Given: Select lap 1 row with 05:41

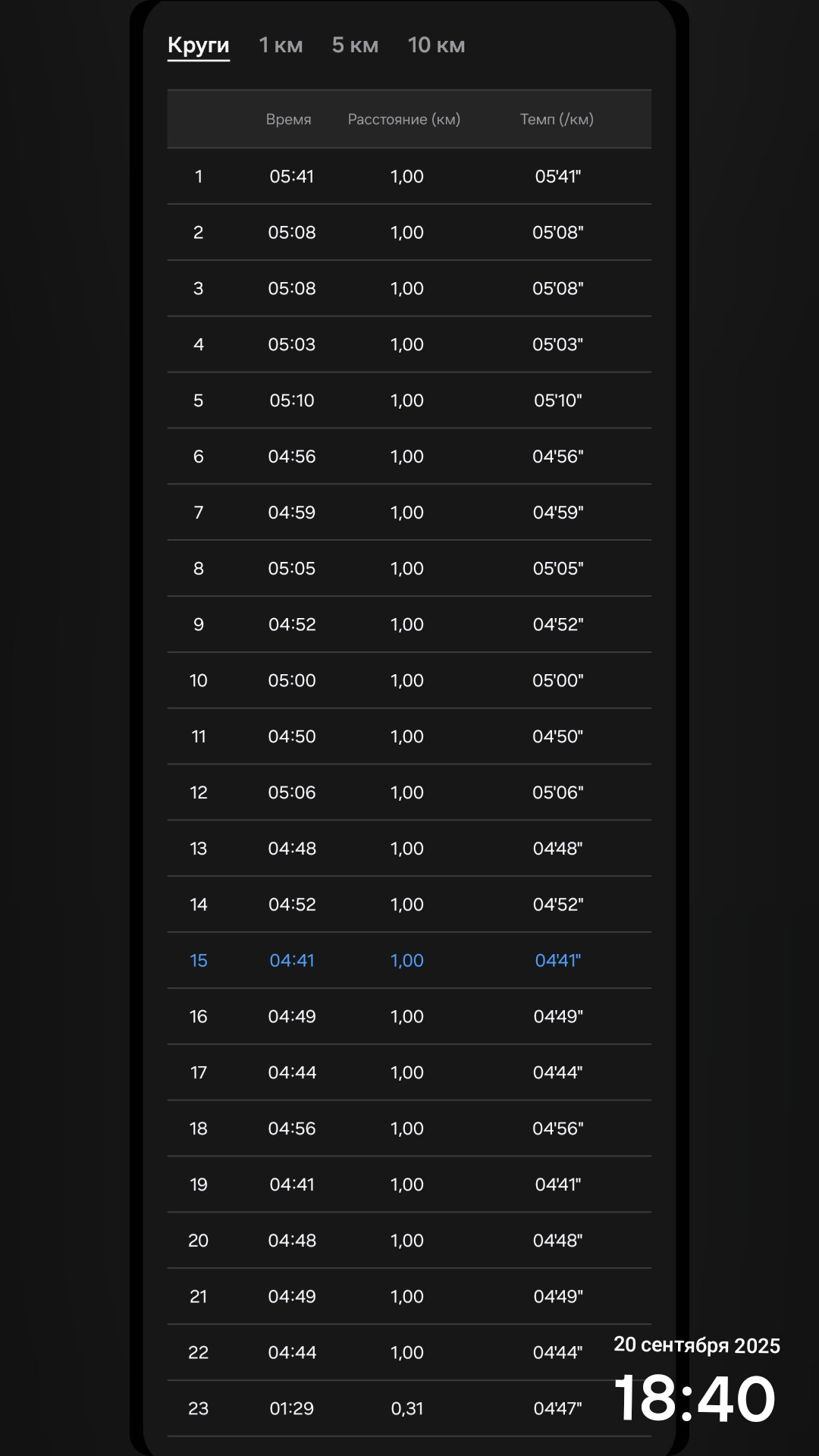Looking at the screenshot, I should coord(409,177).
